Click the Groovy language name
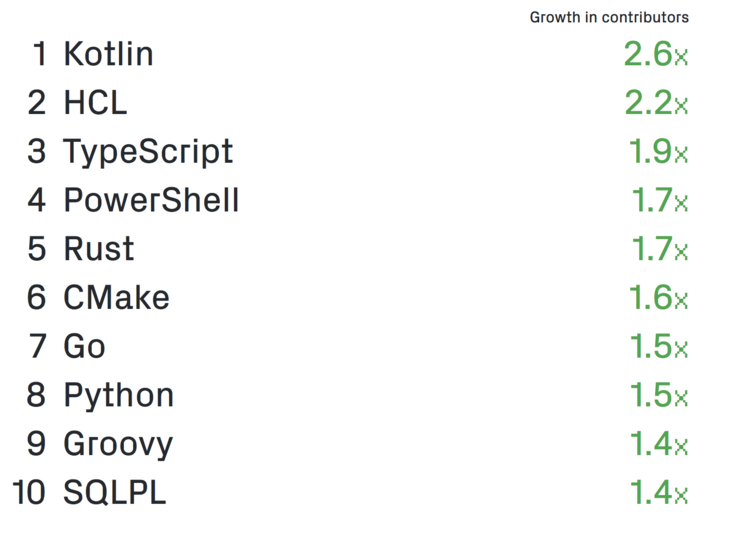740x536 pixels. point(118,445)
